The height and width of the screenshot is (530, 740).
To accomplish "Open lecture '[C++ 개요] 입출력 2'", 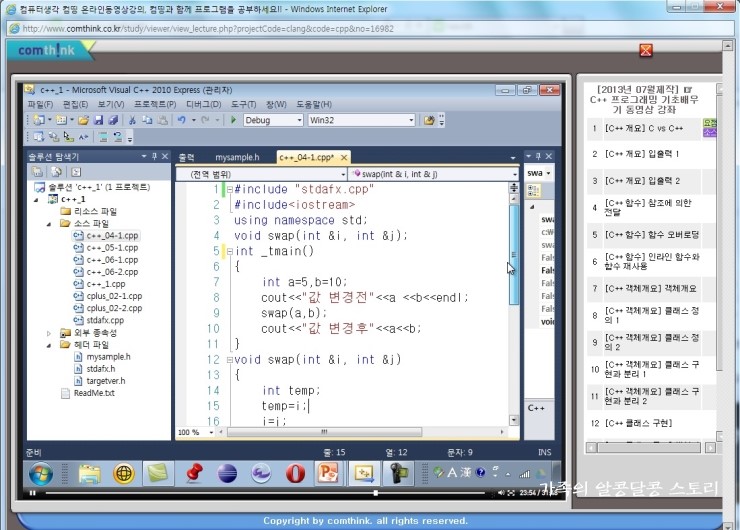I will click(644, 181).
